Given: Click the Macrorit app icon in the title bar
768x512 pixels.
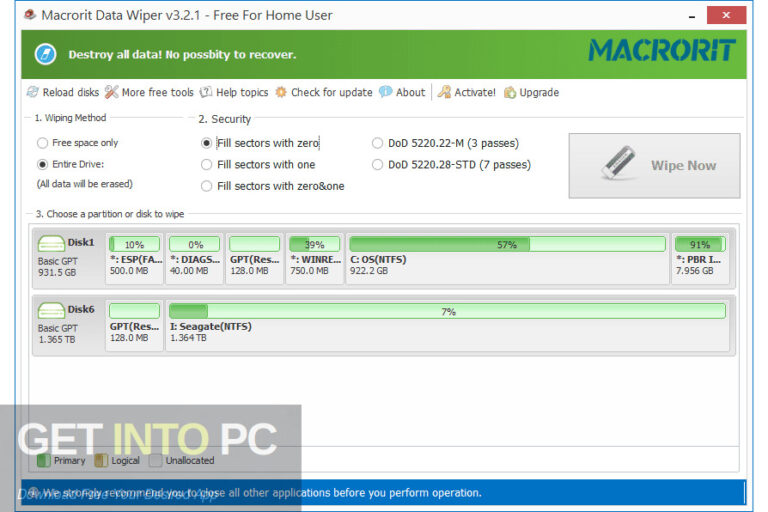Looking at the screenshot, I should (30, 15).
